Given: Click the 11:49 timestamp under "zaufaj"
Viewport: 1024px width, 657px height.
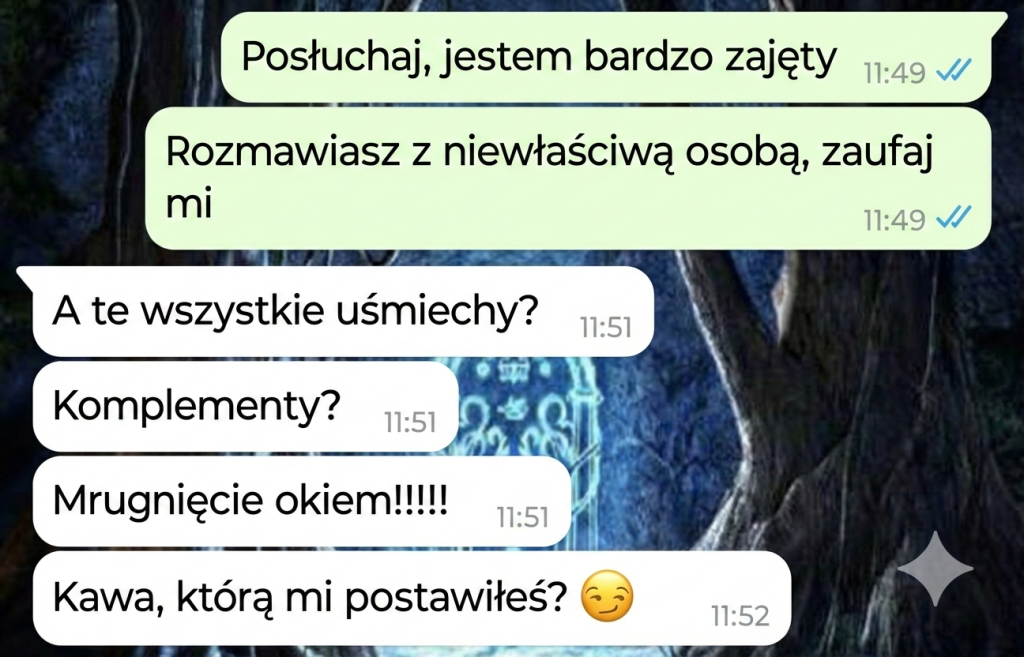Looking at the screenshot, I should click(x=894, y=220).
